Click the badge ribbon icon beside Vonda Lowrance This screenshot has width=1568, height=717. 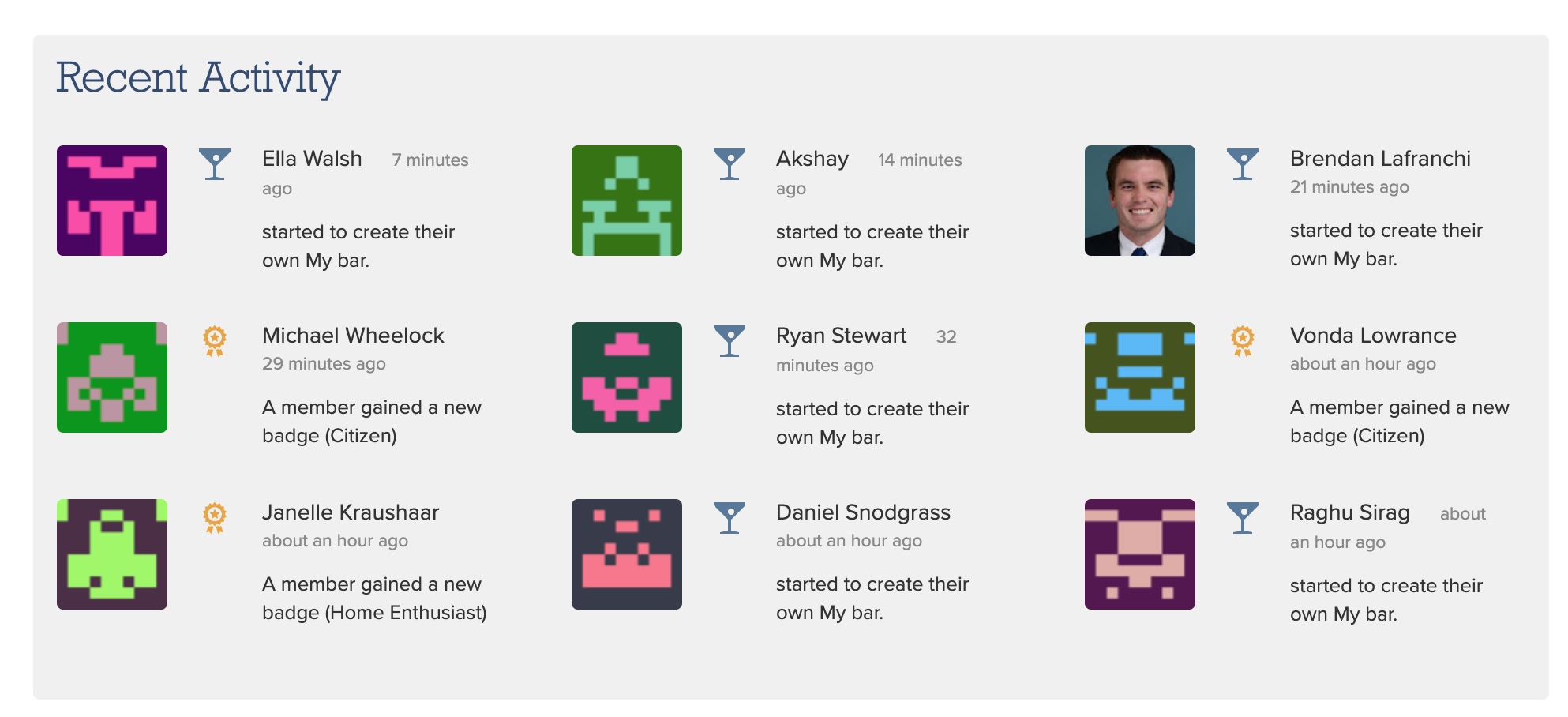[1243, 341]
